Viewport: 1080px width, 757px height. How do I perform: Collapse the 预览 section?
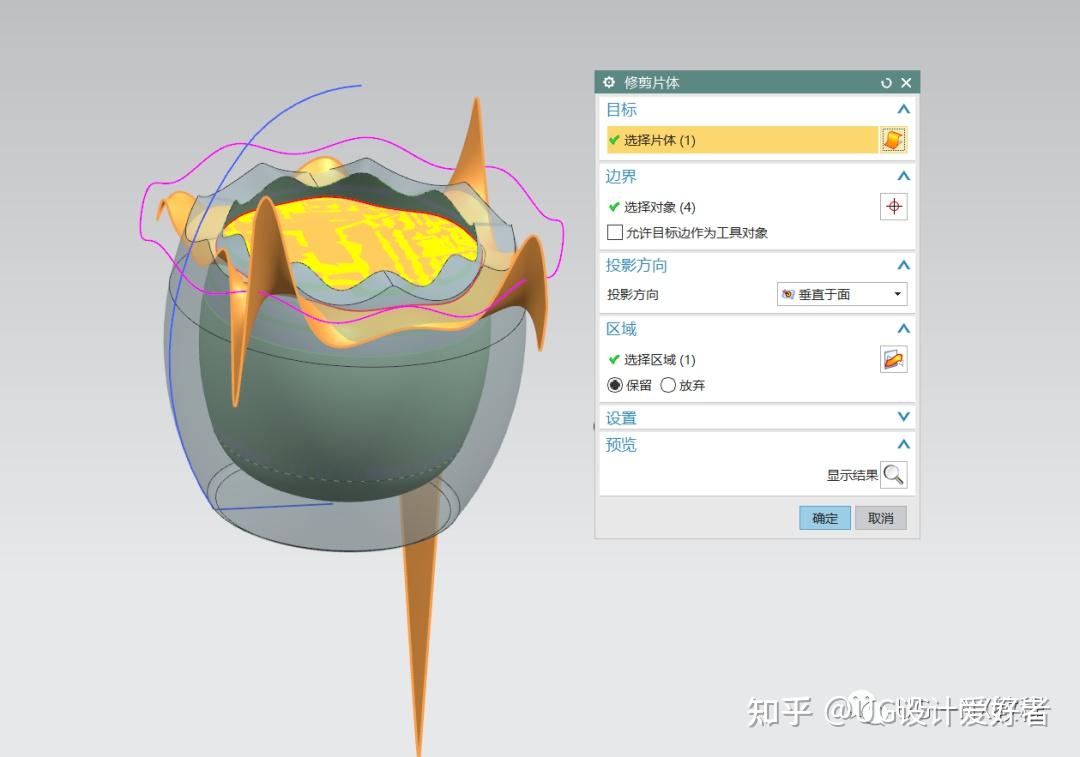tap(903, 444)
